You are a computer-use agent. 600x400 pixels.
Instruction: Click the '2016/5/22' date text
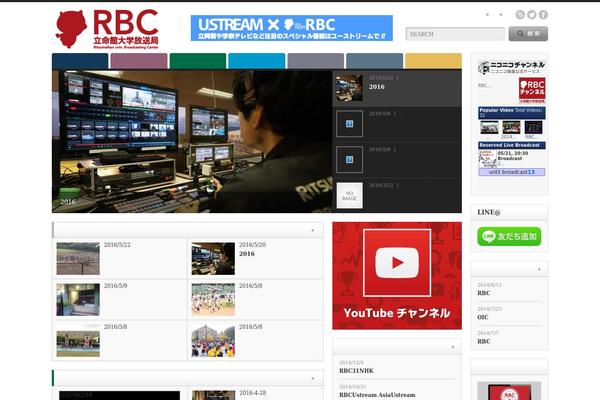(x=117, y=245)
